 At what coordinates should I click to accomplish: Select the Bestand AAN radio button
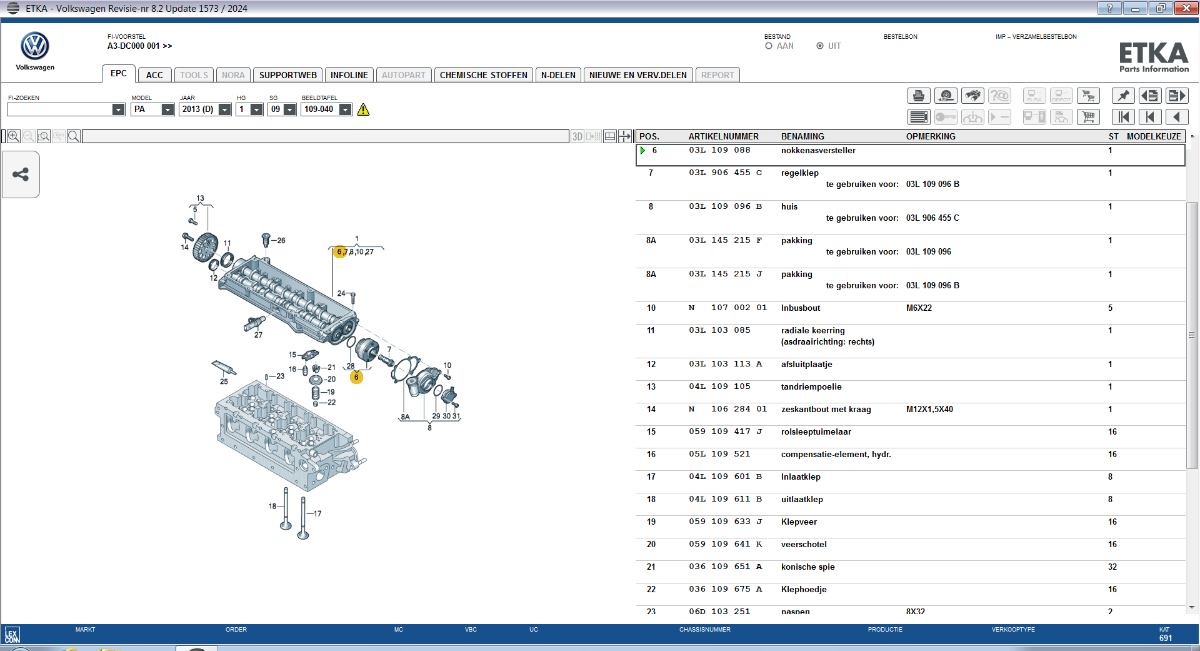point(768,46)
